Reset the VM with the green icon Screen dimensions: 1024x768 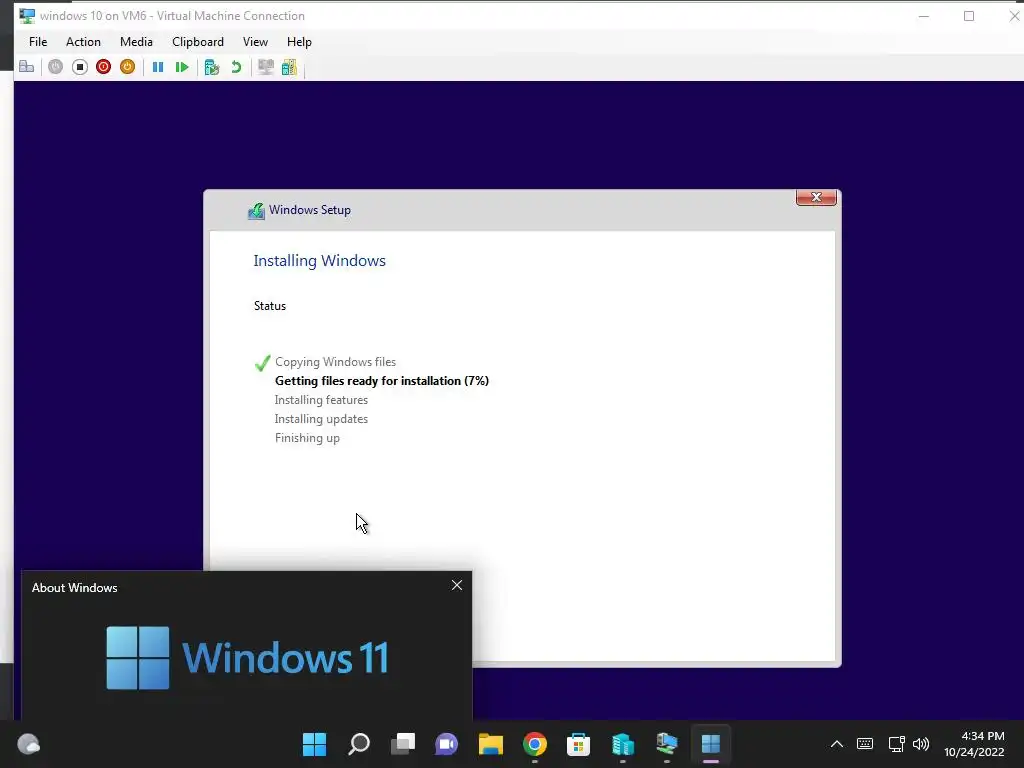point(182,67)
